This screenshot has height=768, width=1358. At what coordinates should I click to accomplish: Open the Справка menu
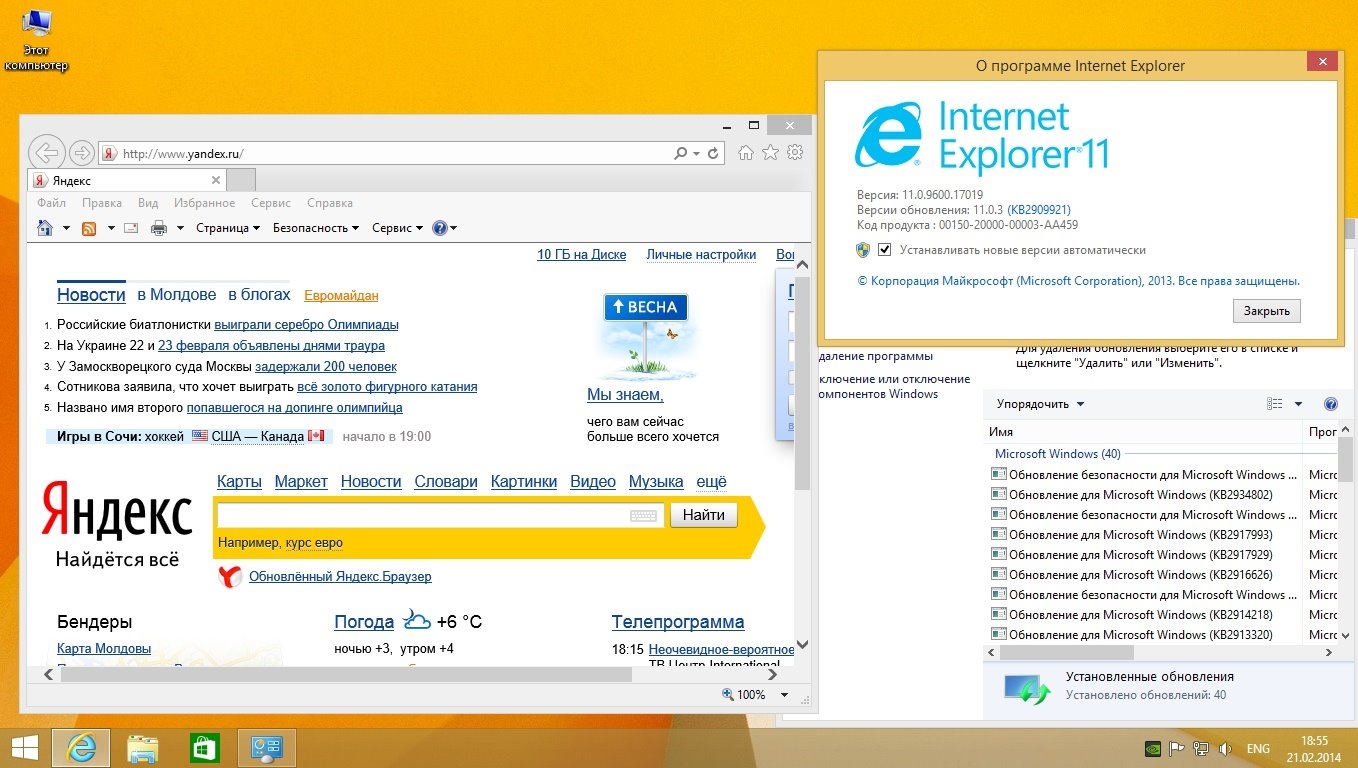tap(330, 203)
